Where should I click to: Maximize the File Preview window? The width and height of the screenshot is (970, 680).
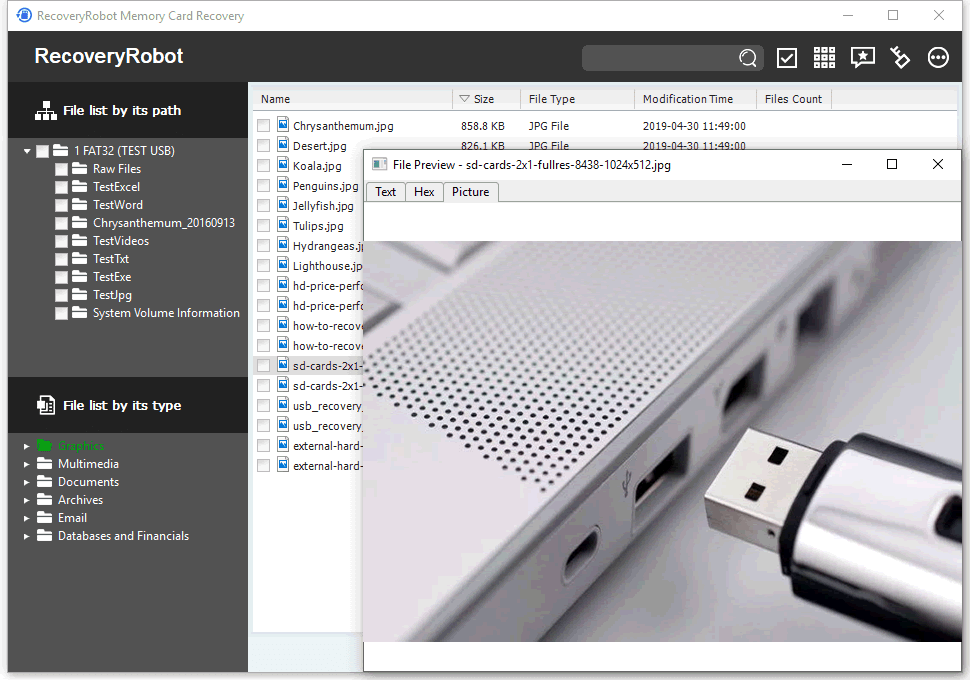(x=891, y=164)
